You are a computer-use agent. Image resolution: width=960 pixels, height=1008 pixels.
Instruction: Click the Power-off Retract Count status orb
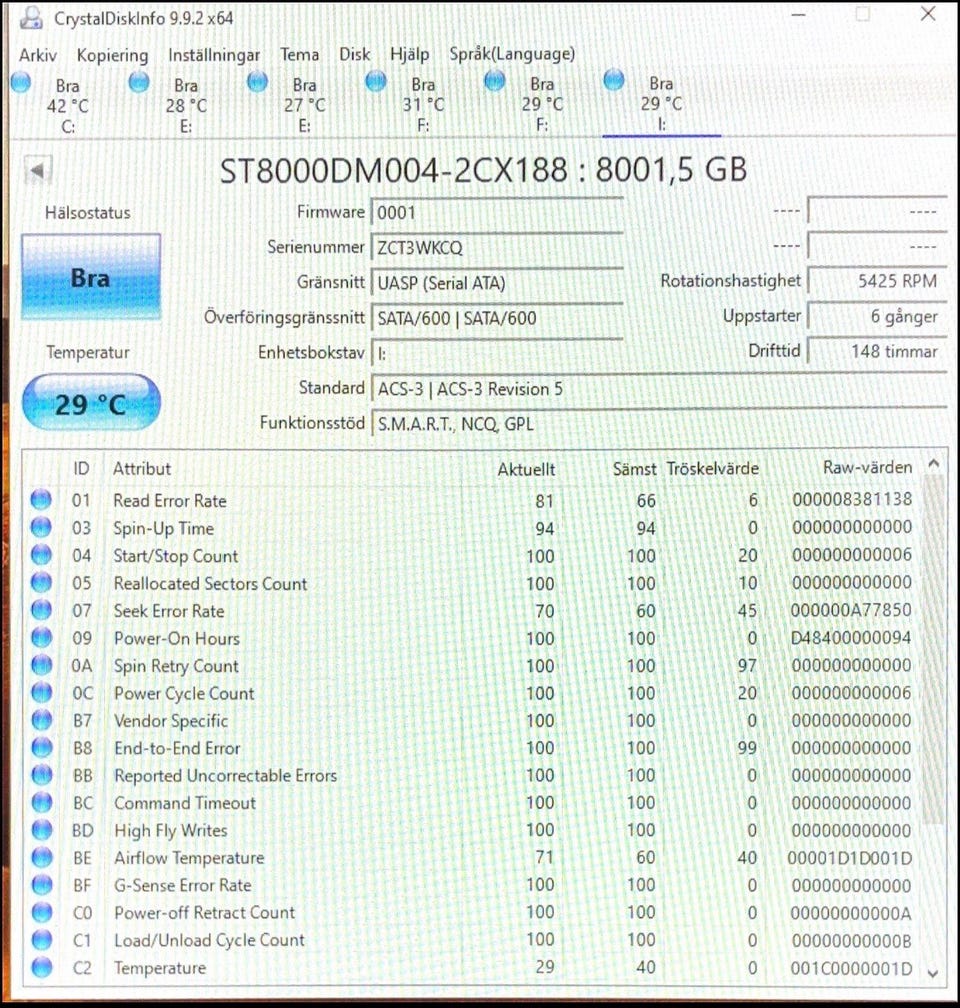point(41,912)
